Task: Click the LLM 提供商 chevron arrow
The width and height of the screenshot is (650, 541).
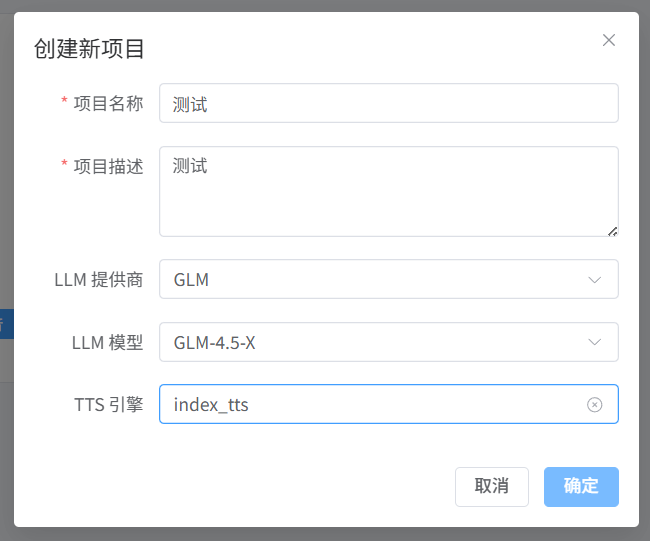Action: (594, 280)
